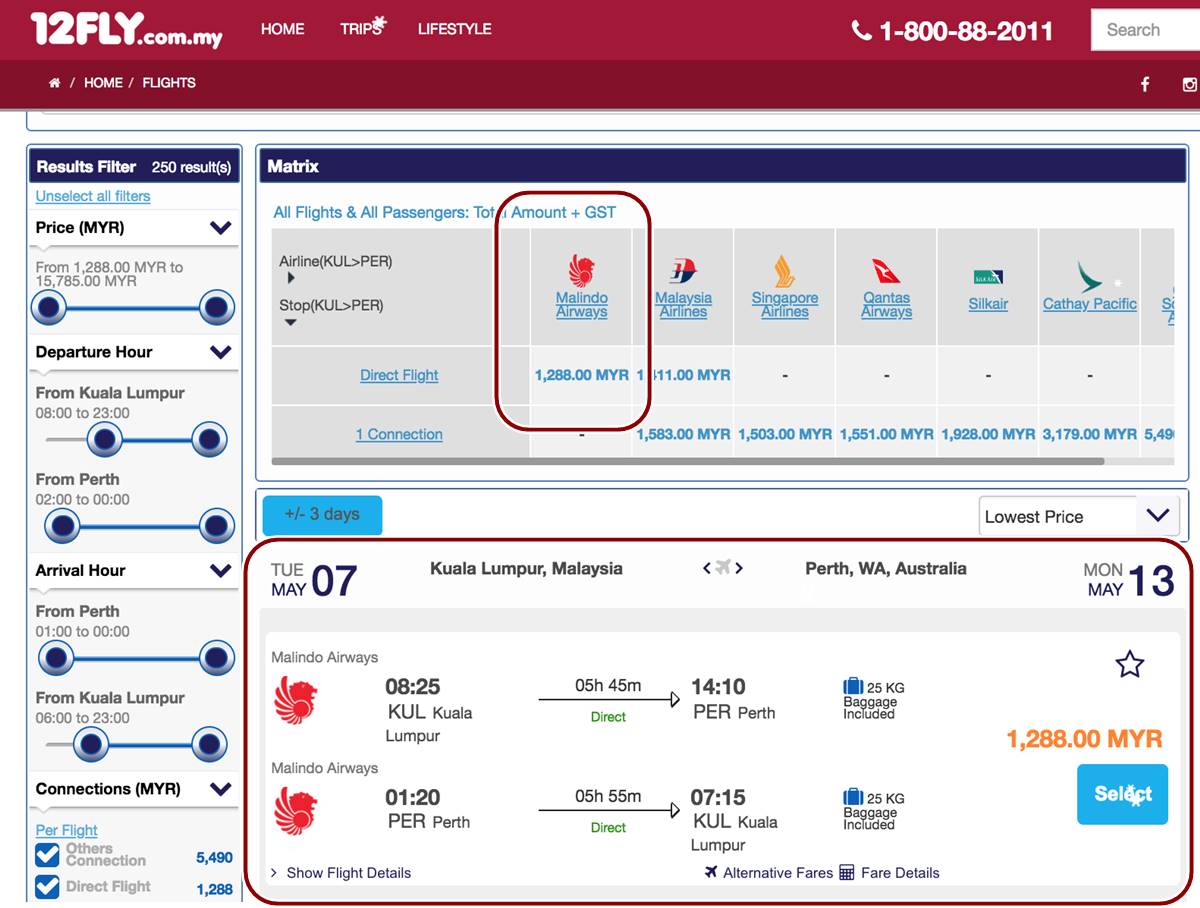
Task: Click the Qantas Airways logo in matrix
Action: click(x=886, y=271)
